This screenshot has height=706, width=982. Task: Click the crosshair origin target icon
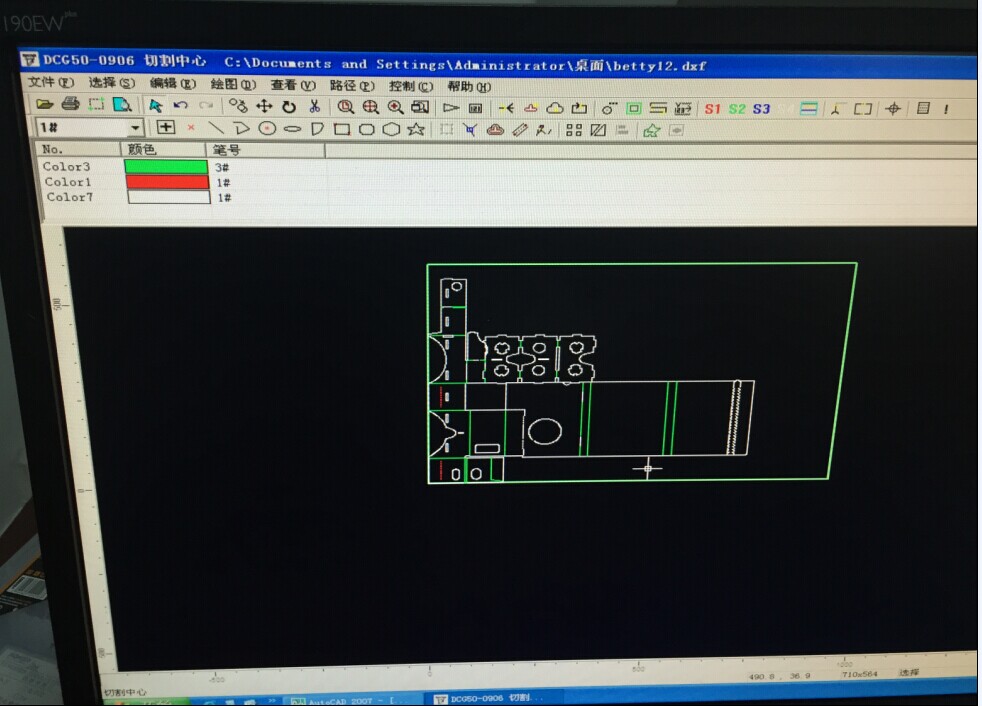pyautogui.click(x=893, y=109)
